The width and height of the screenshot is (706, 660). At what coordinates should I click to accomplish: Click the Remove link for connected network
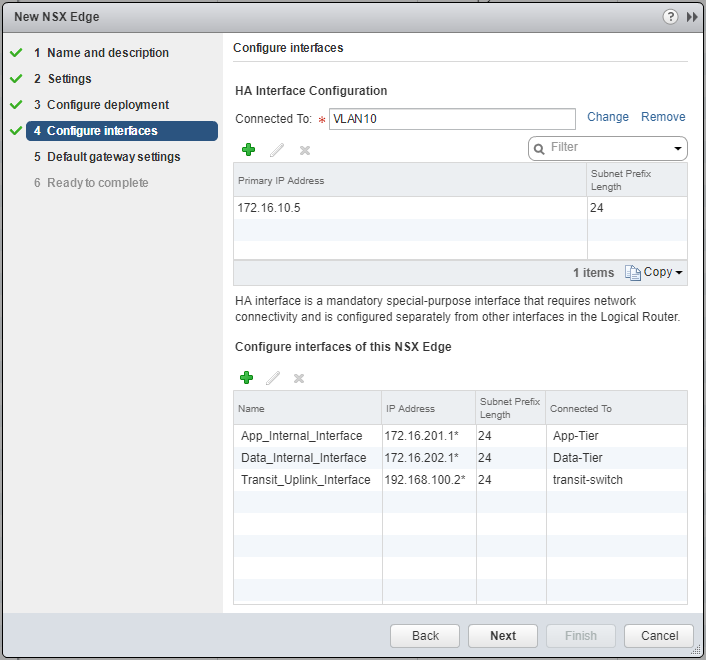[x=663, y=117]
